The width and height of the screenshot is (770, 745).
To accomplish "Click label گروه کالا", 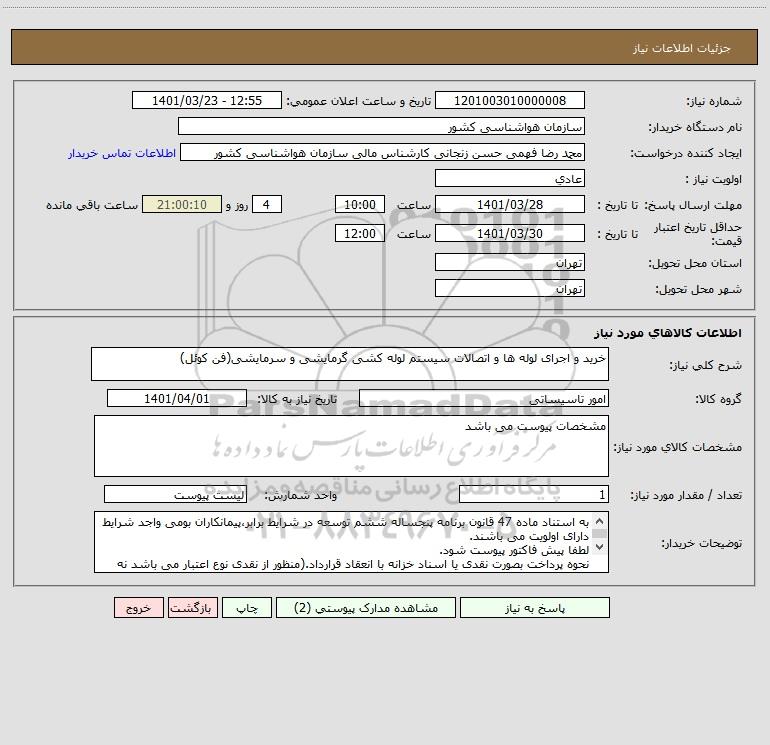I will point(718,399).
